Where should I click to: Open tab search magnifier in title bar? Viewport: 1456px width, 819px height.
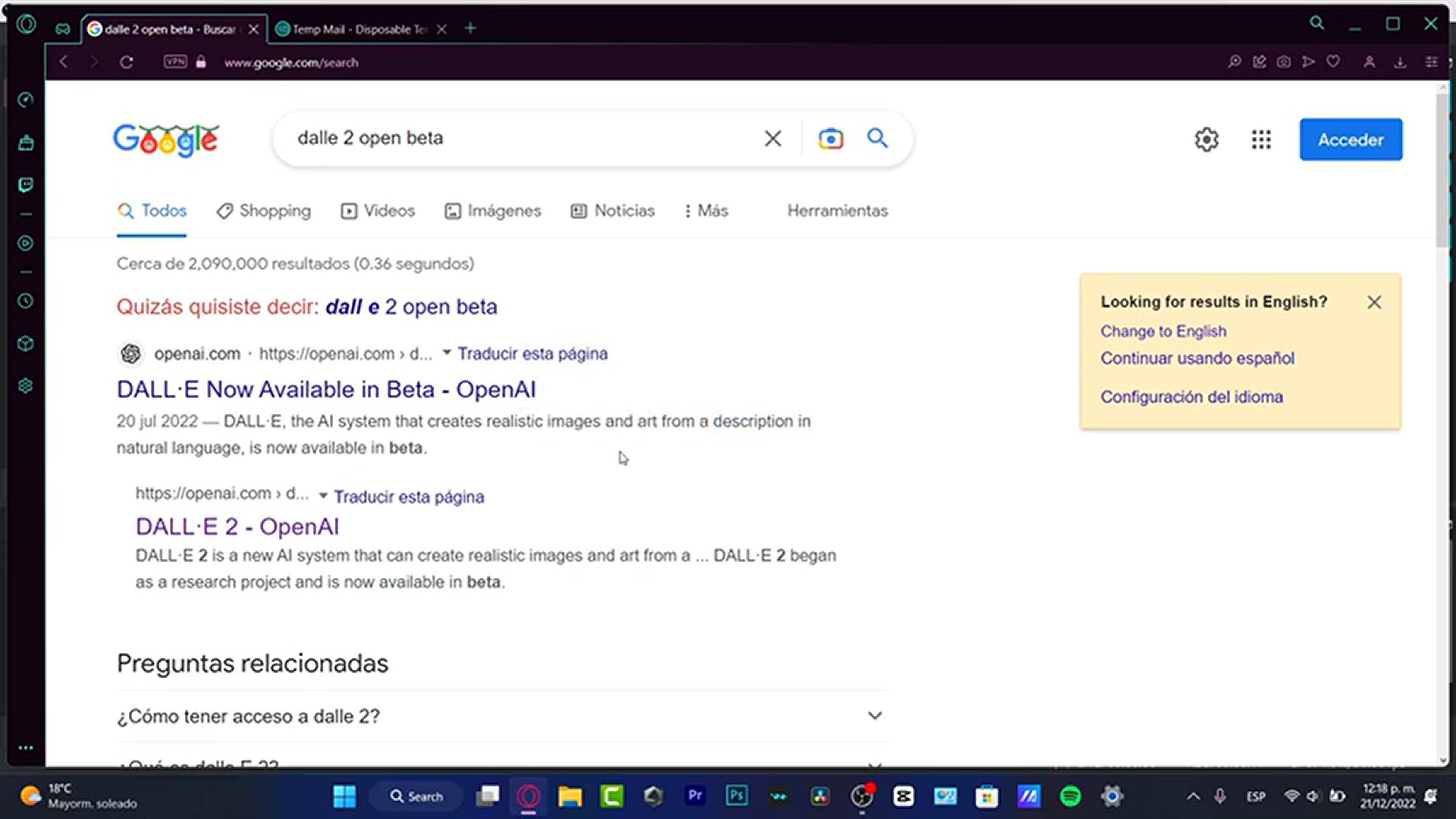click(x=1317, y=24)
